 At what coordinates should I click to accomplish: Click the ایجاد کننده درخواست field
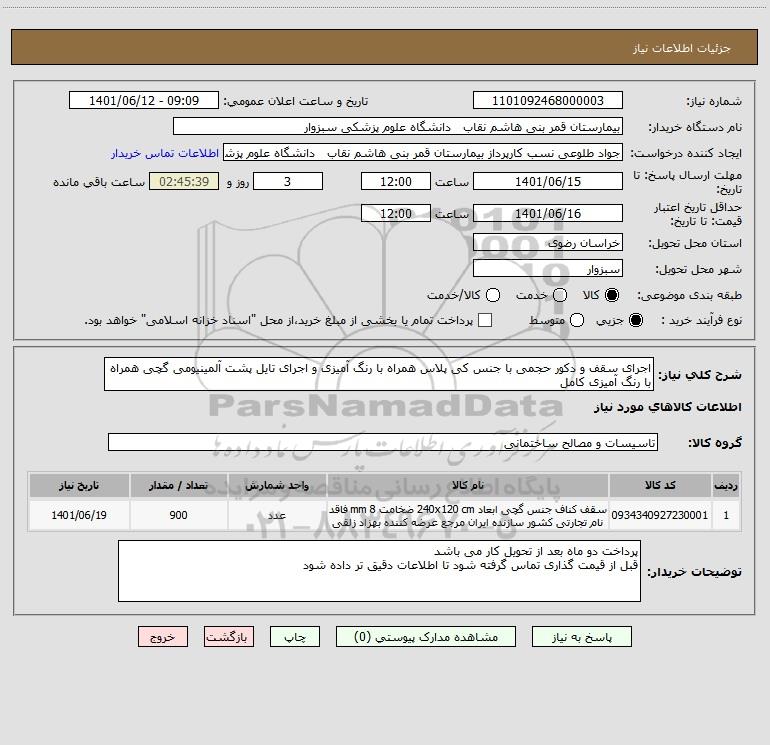coord(423,153)
